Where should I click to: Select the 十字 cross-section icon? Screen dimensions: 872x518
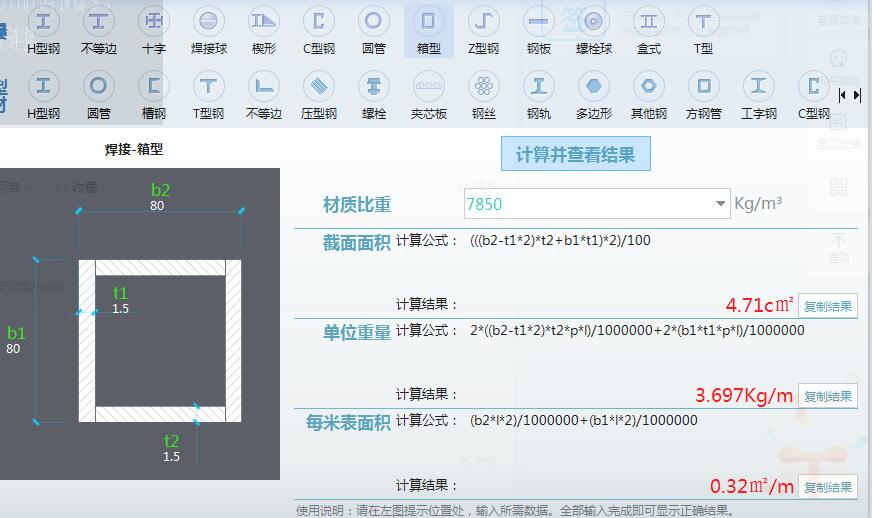[153, 32]
